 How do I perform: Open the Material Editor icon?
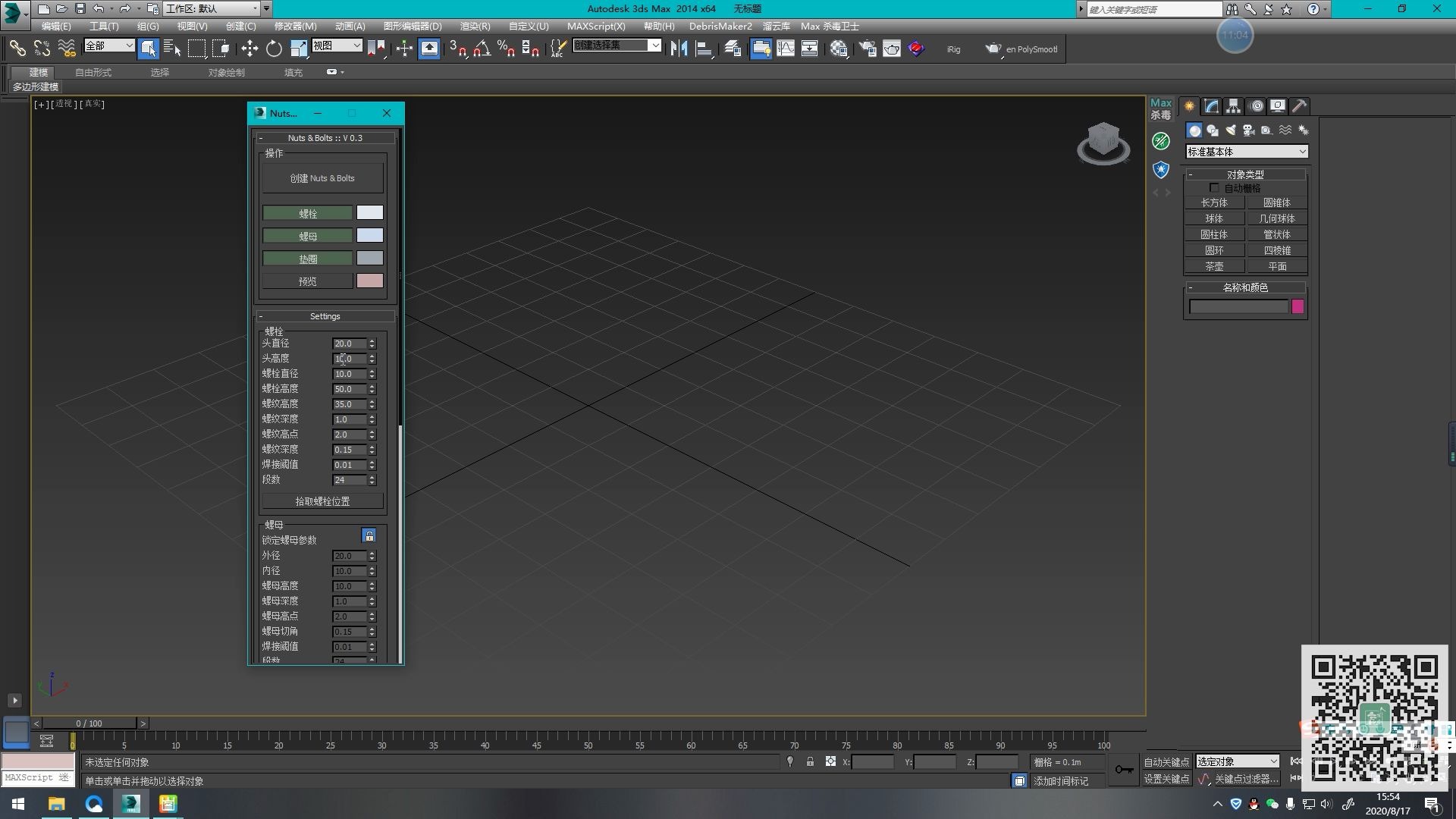(x=839, y=49)
